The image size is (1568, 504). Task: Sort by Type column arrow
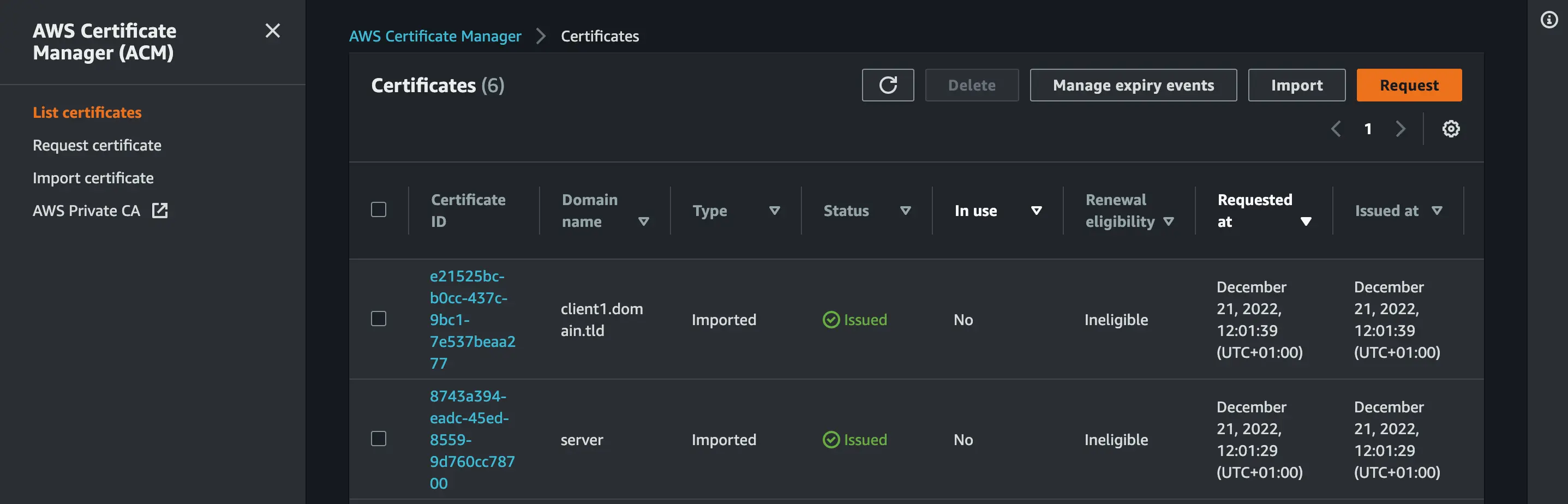[x=774, y=211]
